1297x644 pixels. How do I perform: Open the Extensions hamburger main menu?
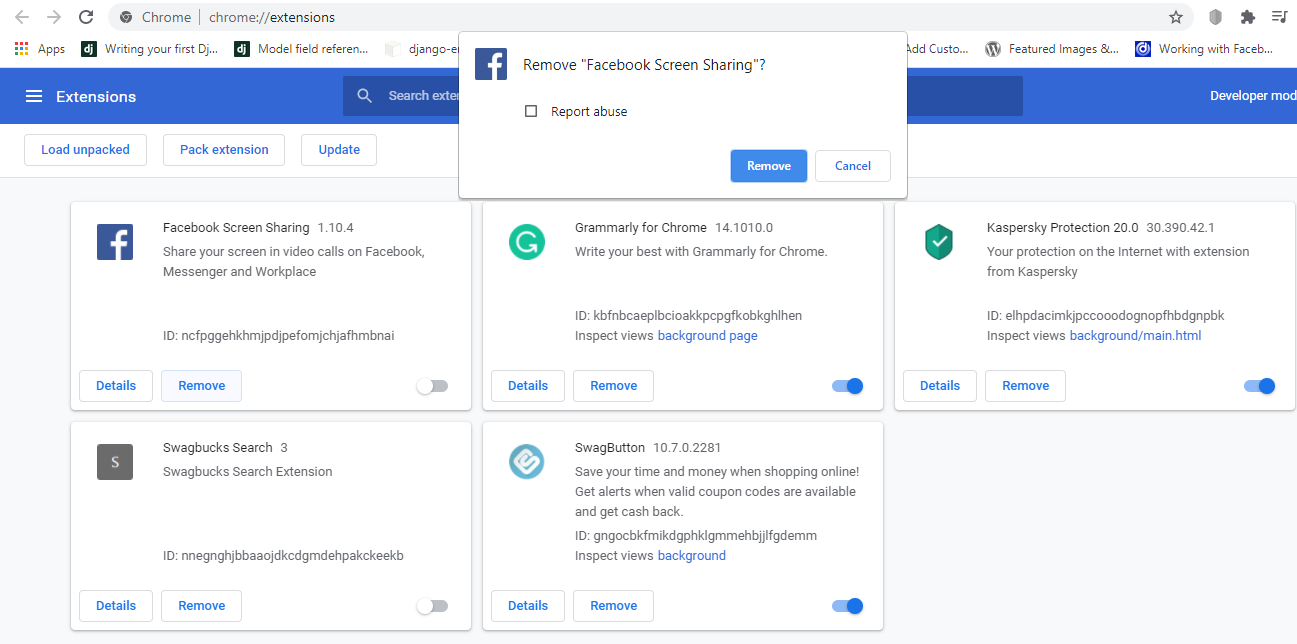(34, 96)
